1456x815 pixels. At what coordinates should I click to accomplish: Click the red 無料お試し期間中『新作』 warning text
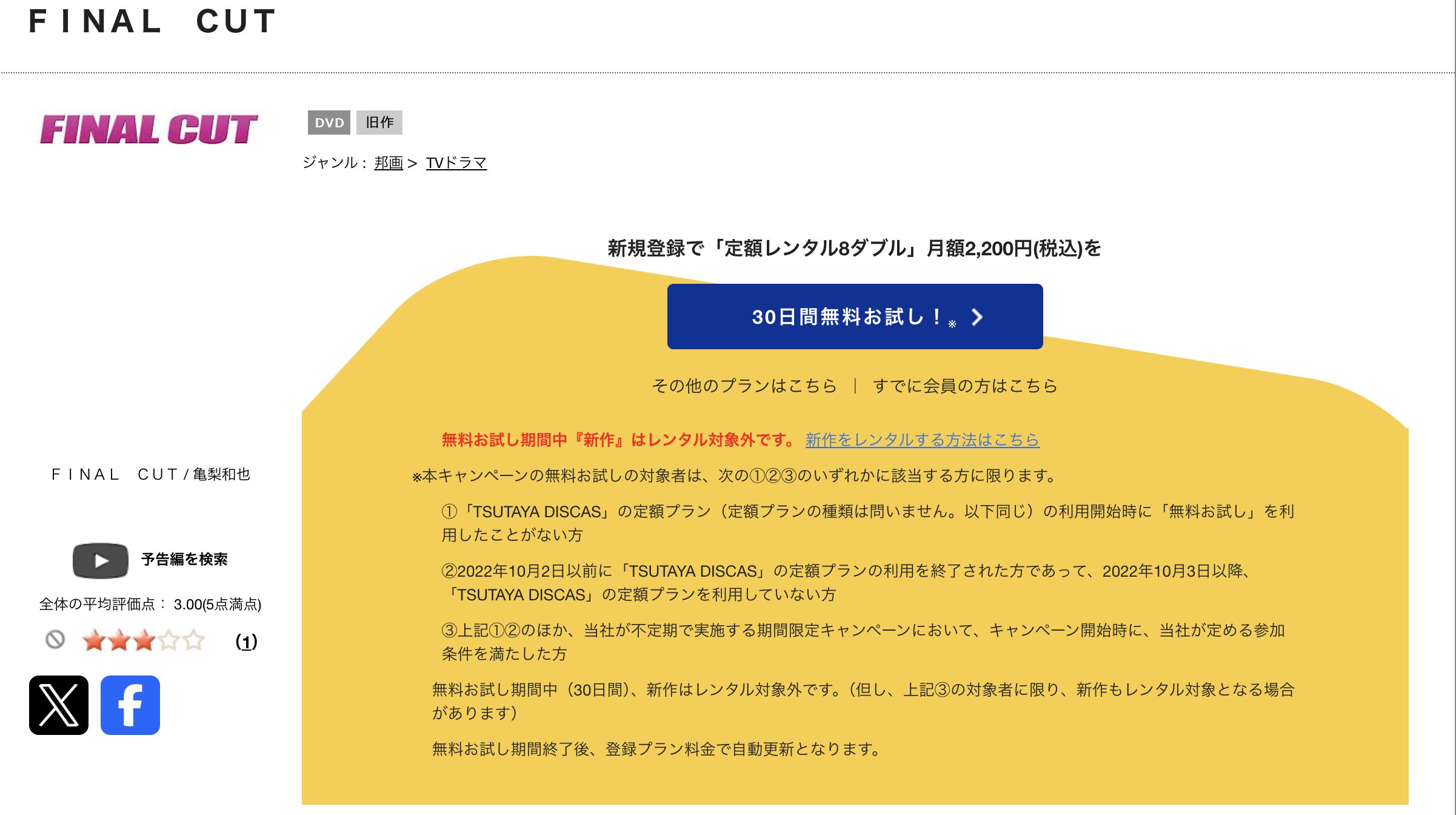pos(618,440)
